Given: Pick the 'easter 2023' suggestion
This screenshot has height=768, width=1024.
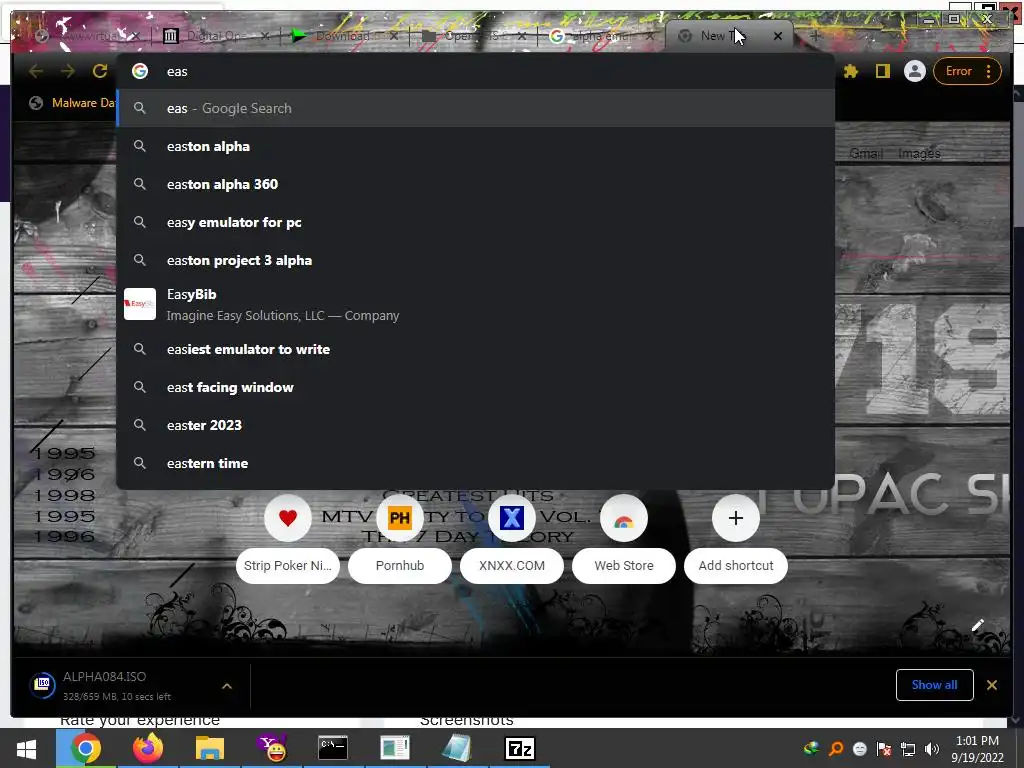Looking at the screenshot, I should [x=475, y=425].
